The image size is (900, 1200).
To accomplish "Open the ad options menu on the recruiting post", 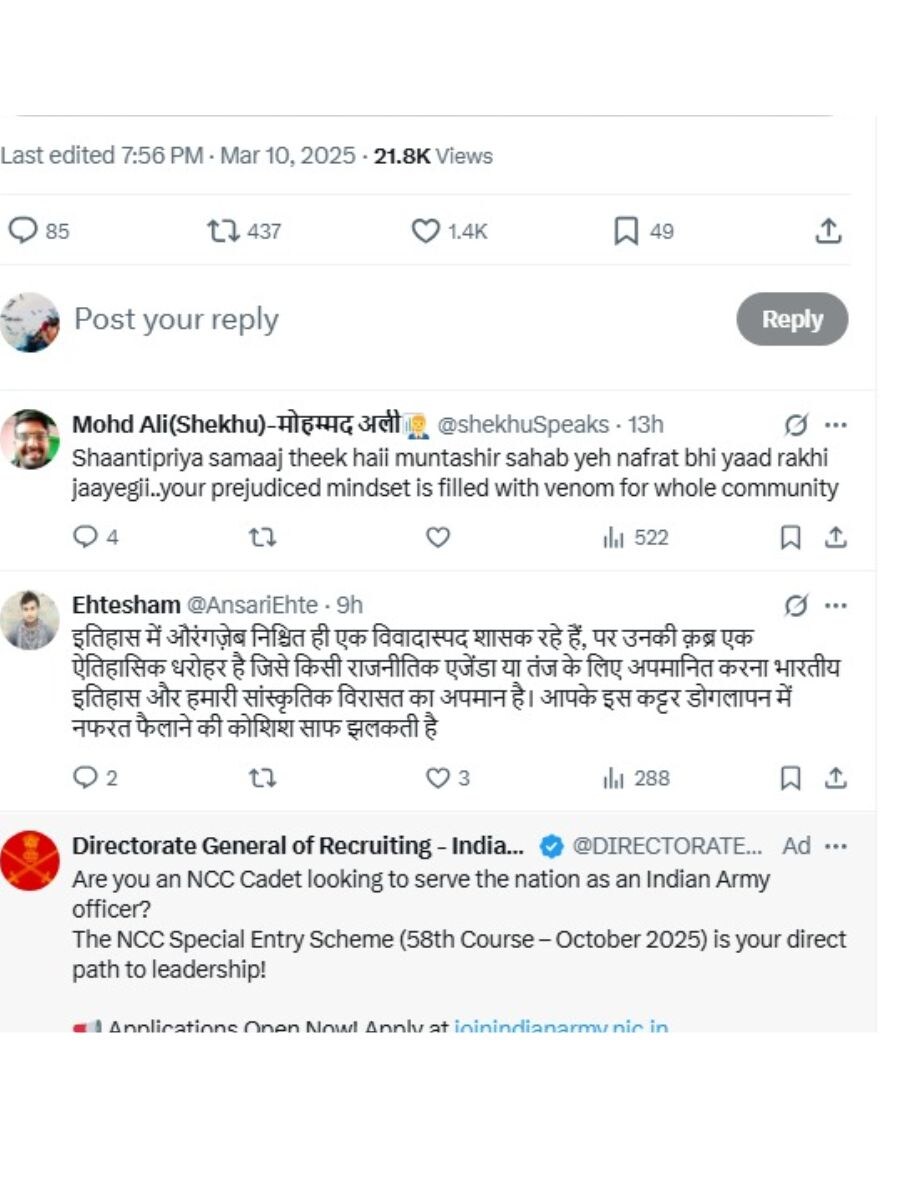I will [834, 846].
